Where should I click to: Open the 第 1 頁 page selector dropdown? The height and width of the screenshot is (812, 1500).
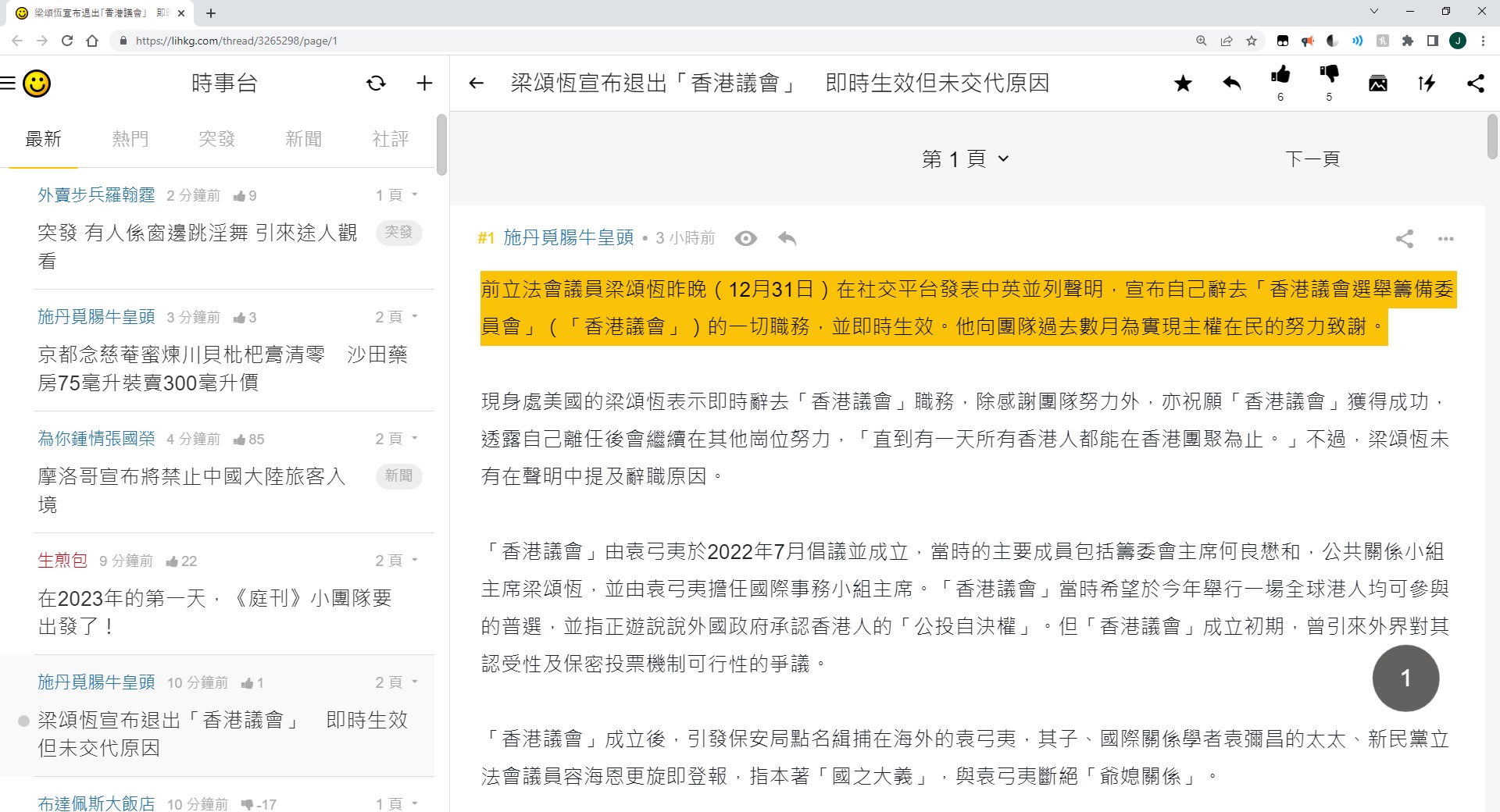966,159
